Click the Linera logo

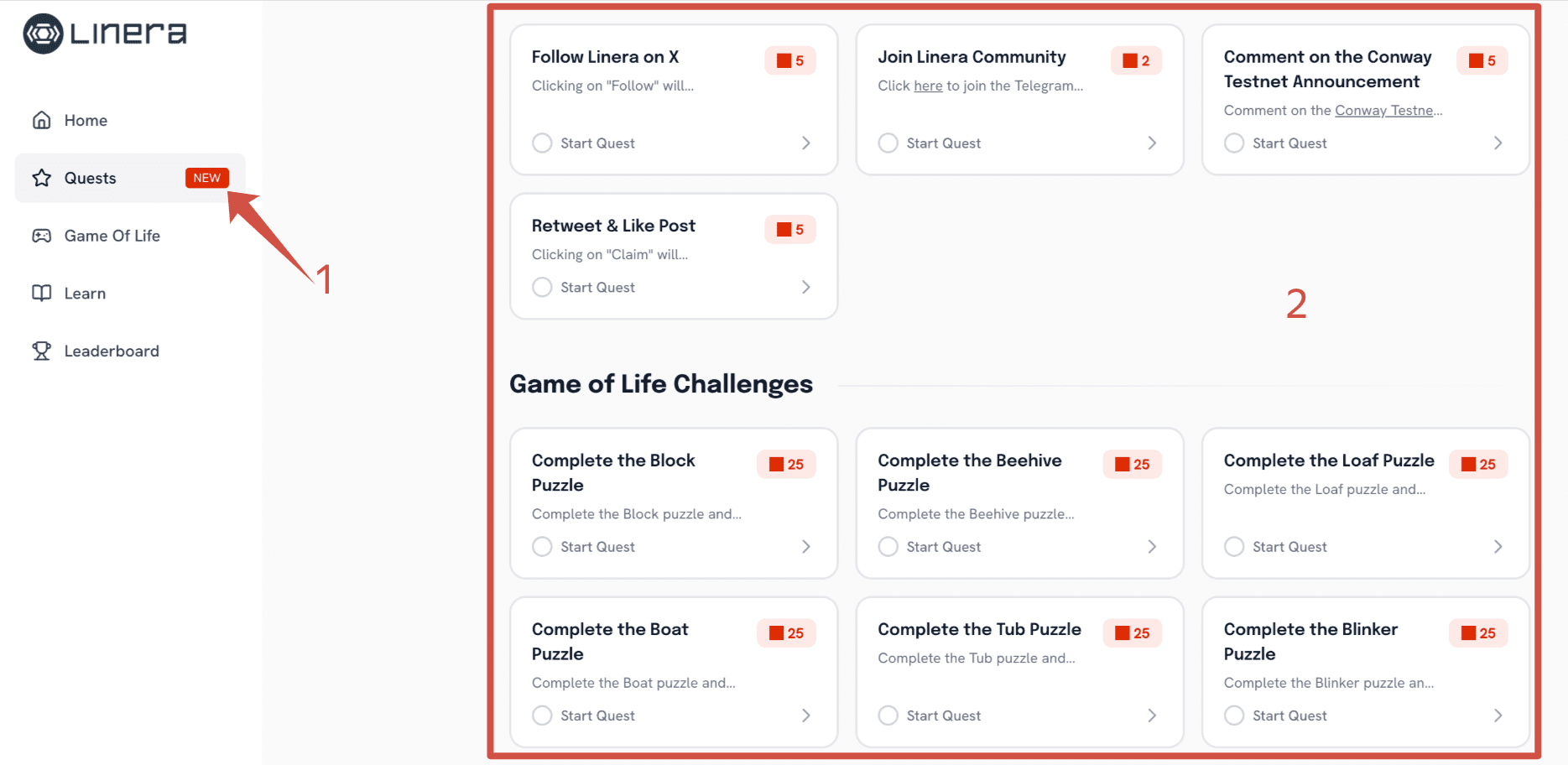tap(102, 34)
